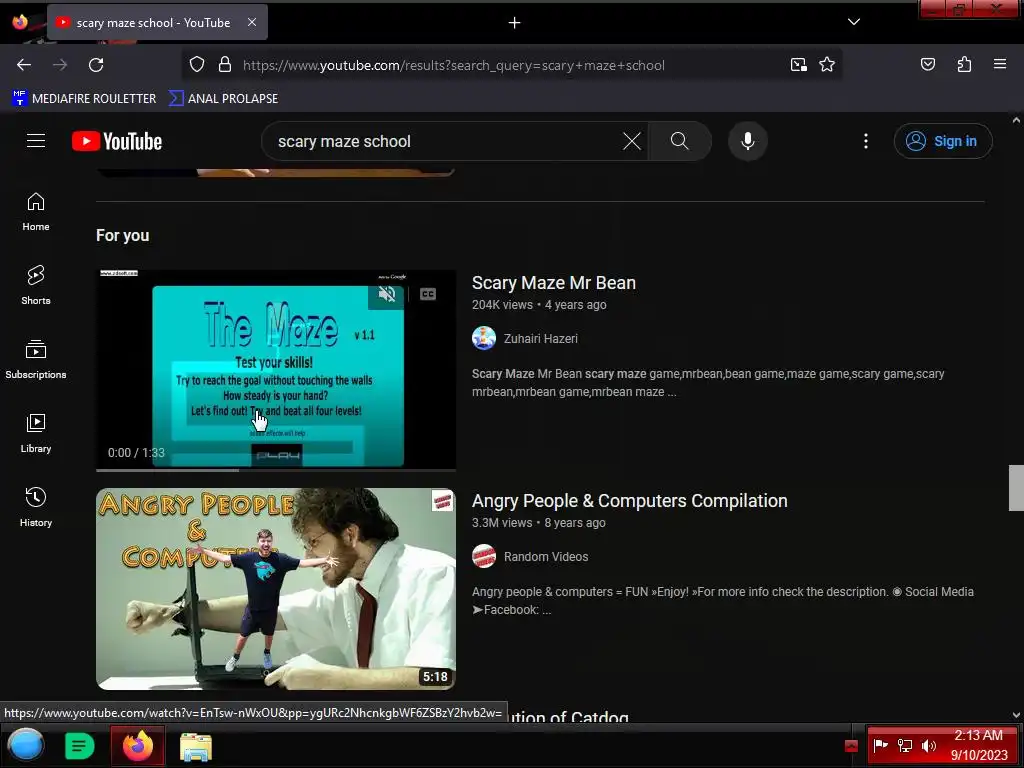Viewport: 1024px width, 768px height.
Task: Open the volume tray icon
Action: tap(929, 746)
